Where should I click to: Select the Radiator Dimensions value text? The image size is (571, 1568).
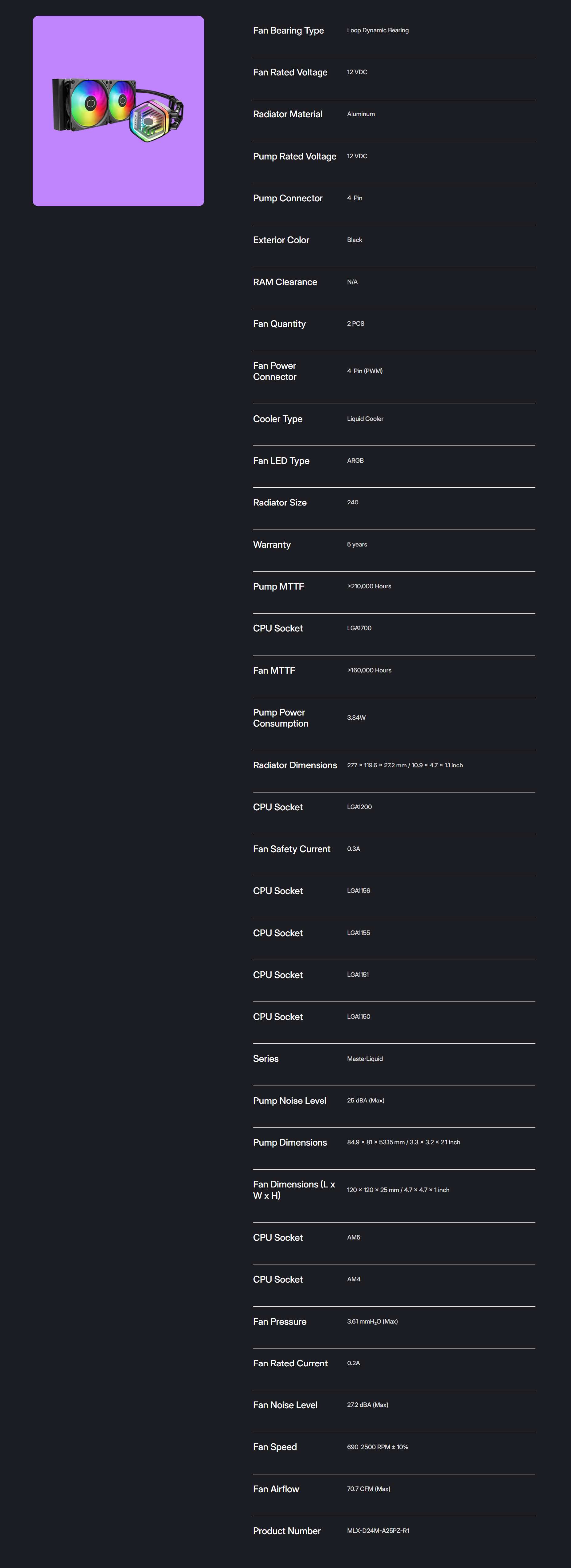coord(405,765)
